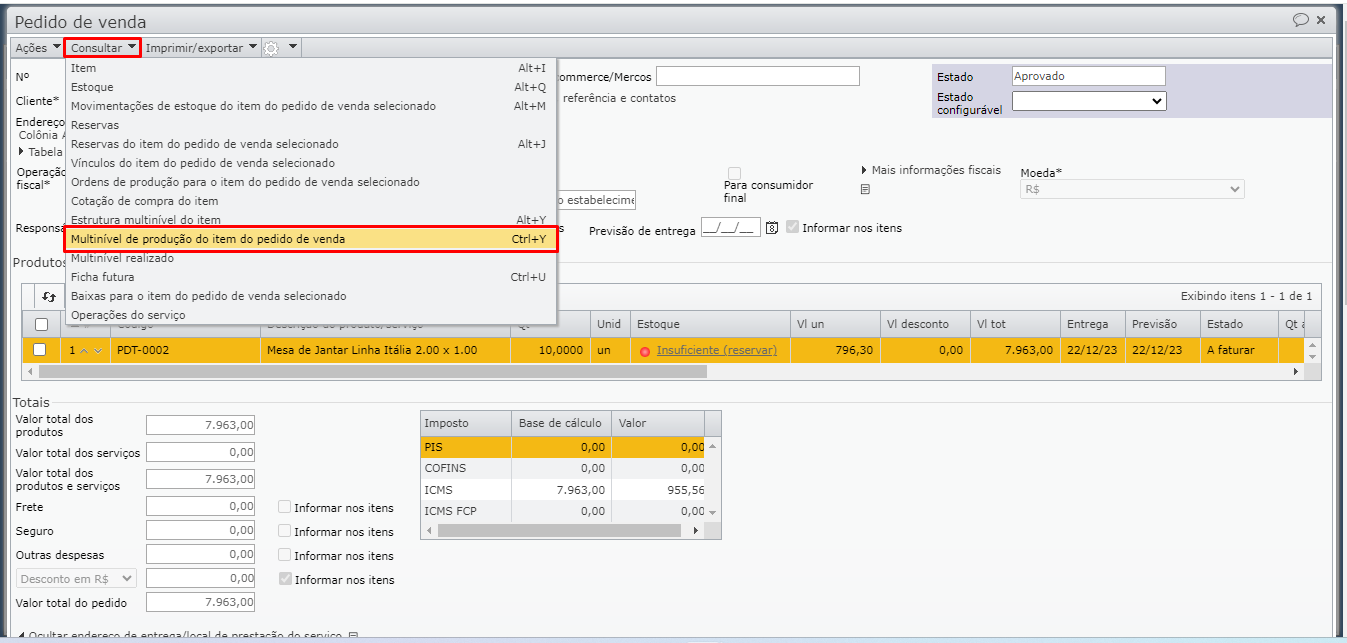Click the note icon below Mais informações fiscais
The width and height of the screenshot is (1347, 643).
pos(865,189)
